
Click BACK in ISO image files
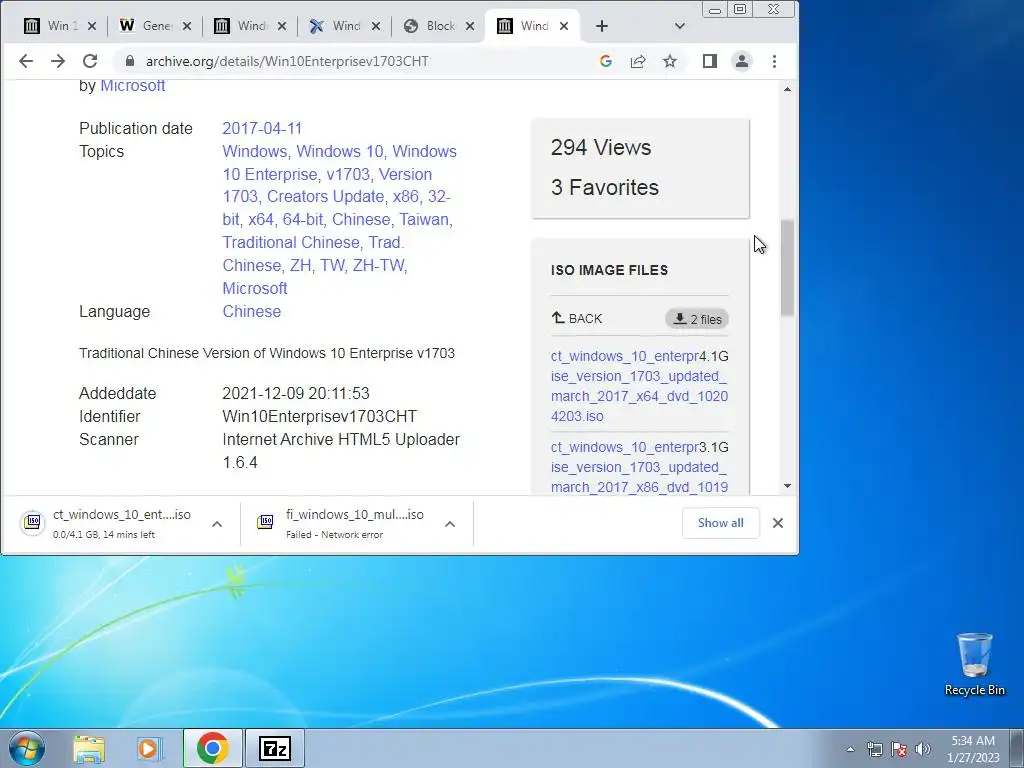[x=577, y=319]
